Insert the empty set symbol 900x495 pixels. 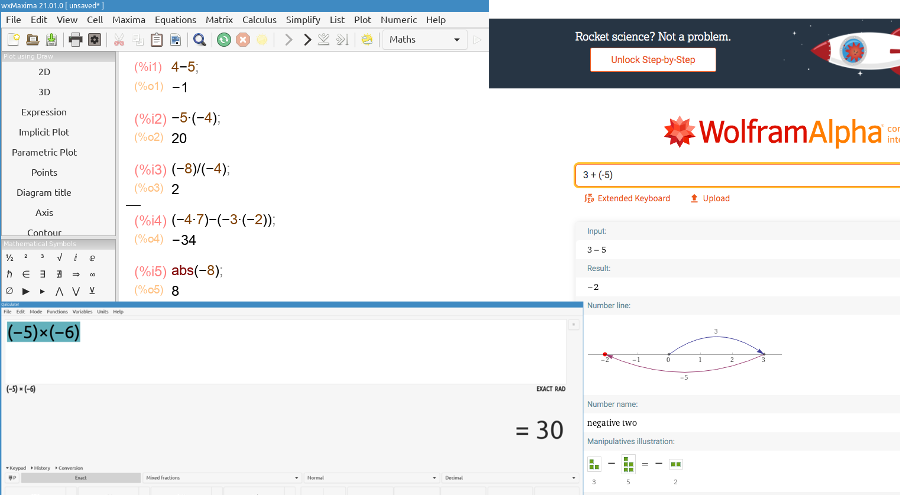[9, 291]
